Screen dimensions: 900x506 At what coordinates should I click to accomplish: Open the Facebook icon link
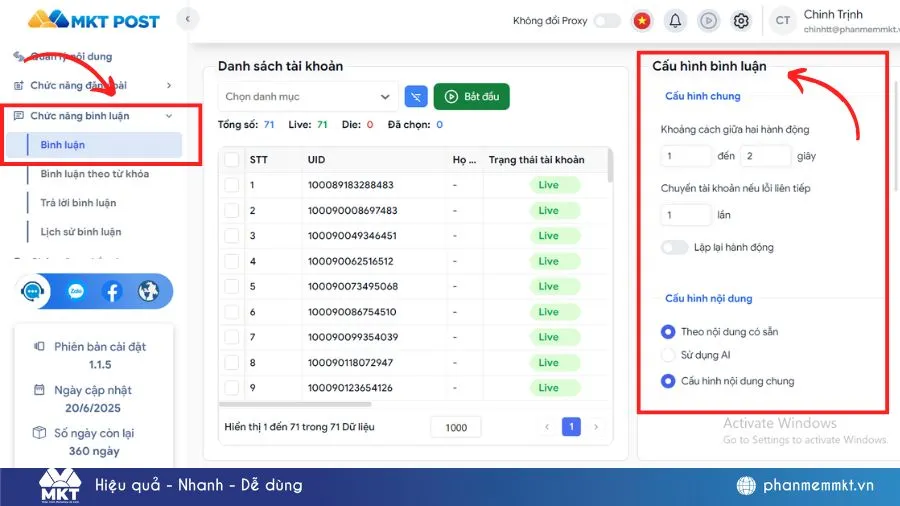tap(112, 291)
